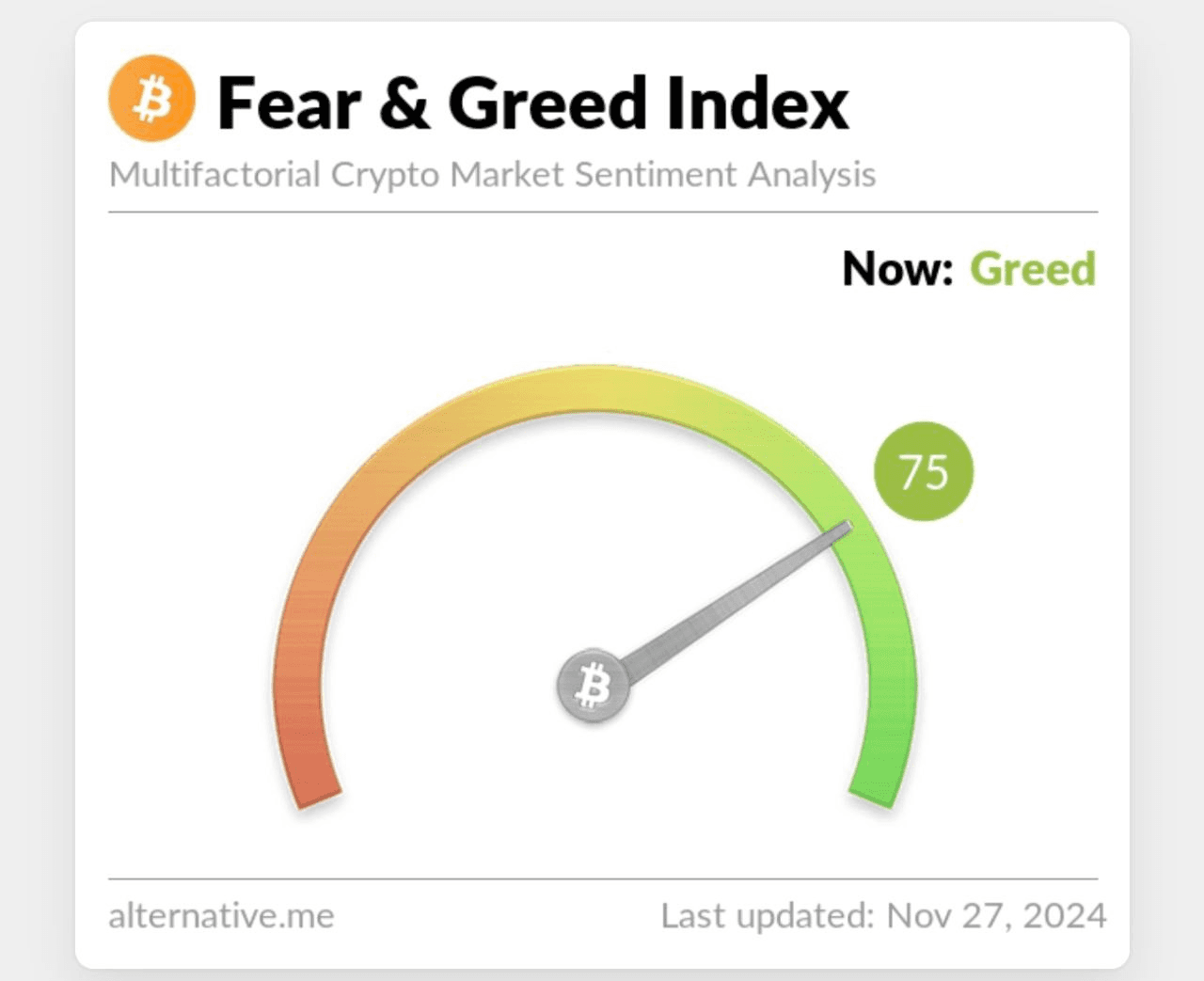
Task: Click the Fear & Greed Index title
Action: [533, 103]
